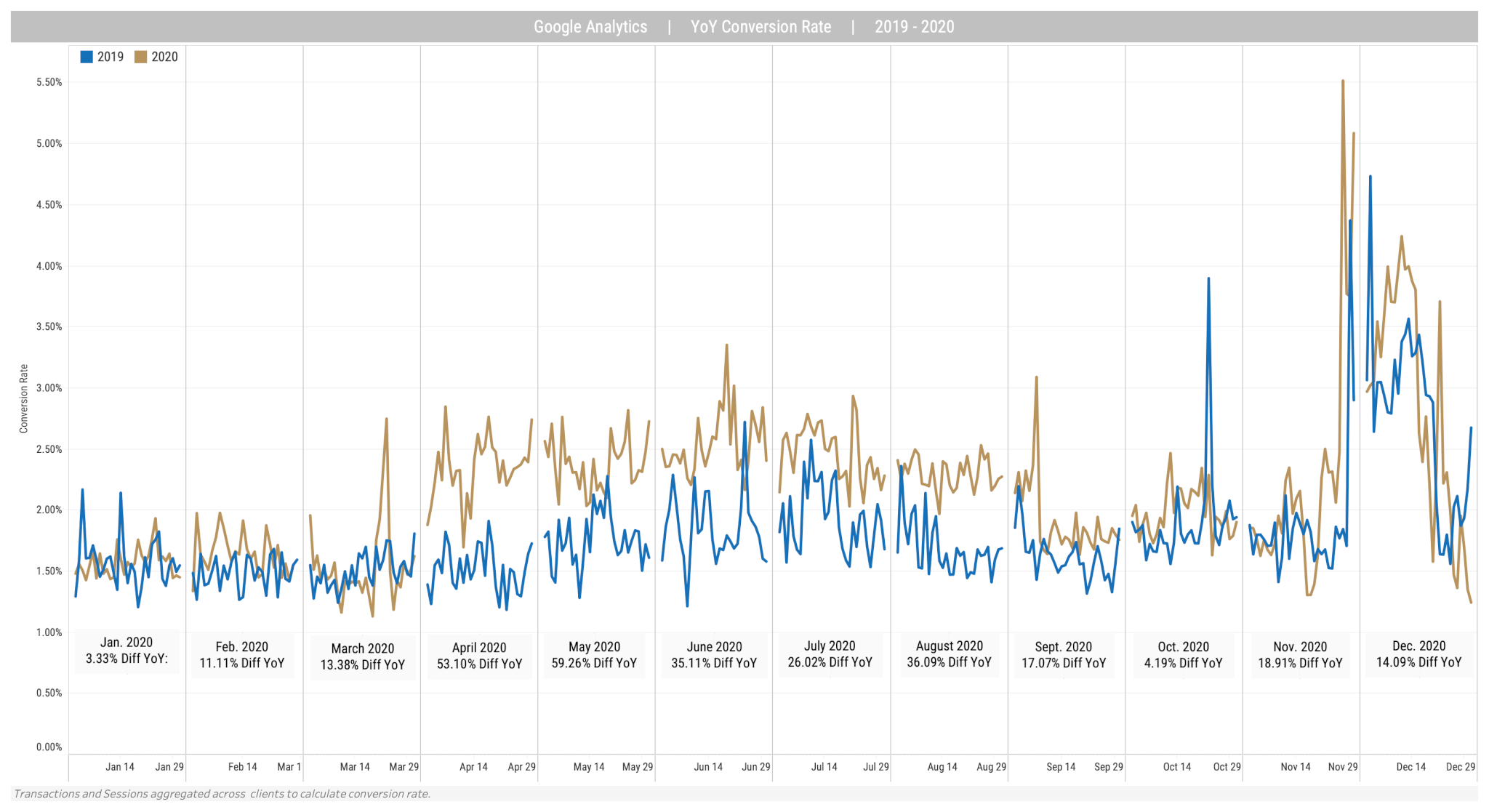
Task: Click the 2.00% y-axis label
Action: [x=49, y=510]
